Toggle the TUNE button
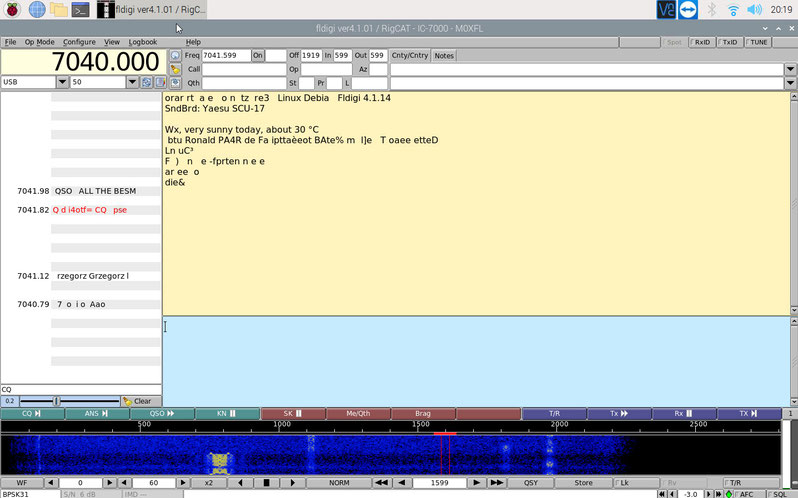Image resolution: width=798 pixels, height=498 pixels. coord(758,42)
